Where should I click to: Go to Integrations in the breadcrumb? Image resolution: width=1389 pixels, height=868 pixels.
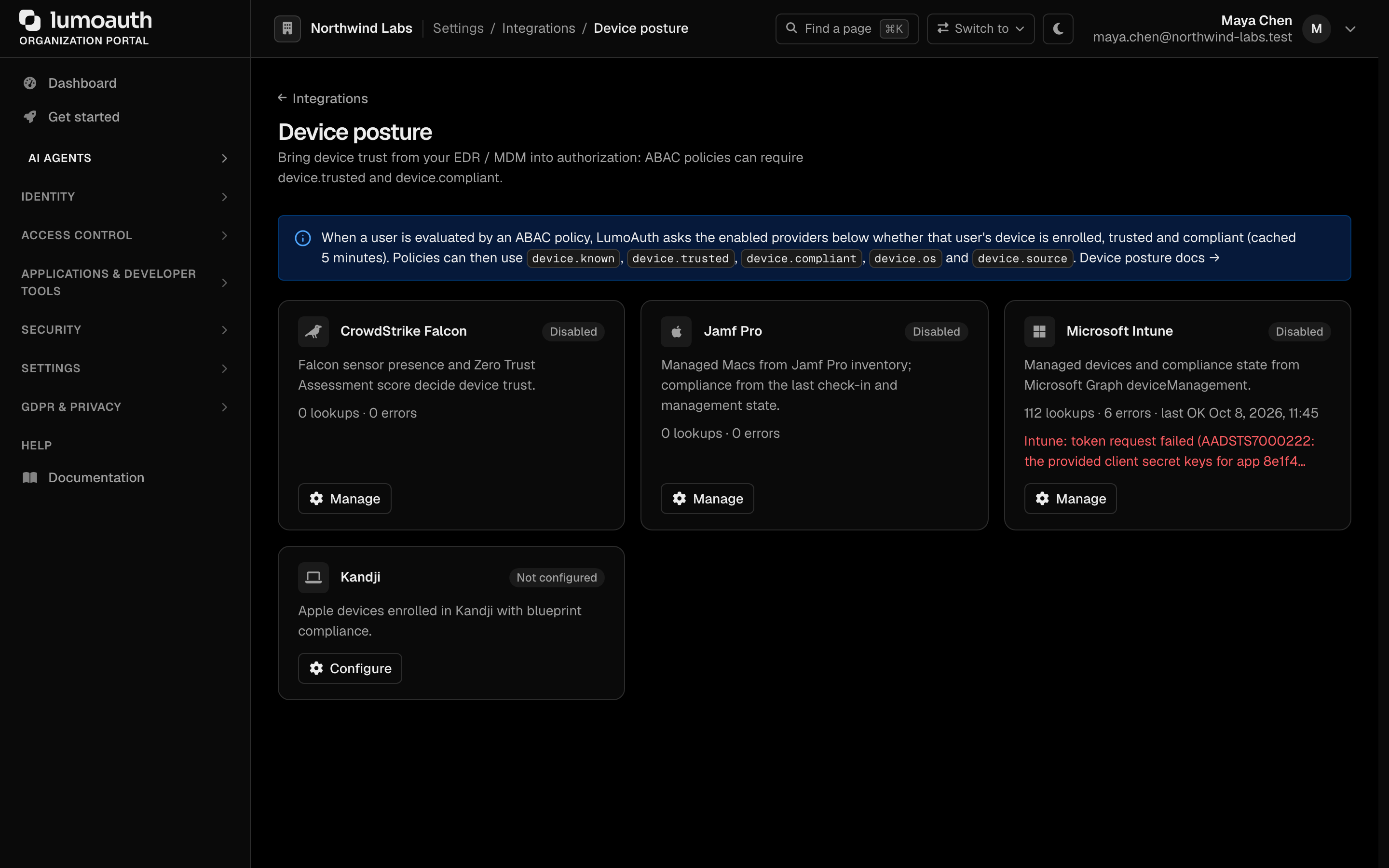point(538,28)
